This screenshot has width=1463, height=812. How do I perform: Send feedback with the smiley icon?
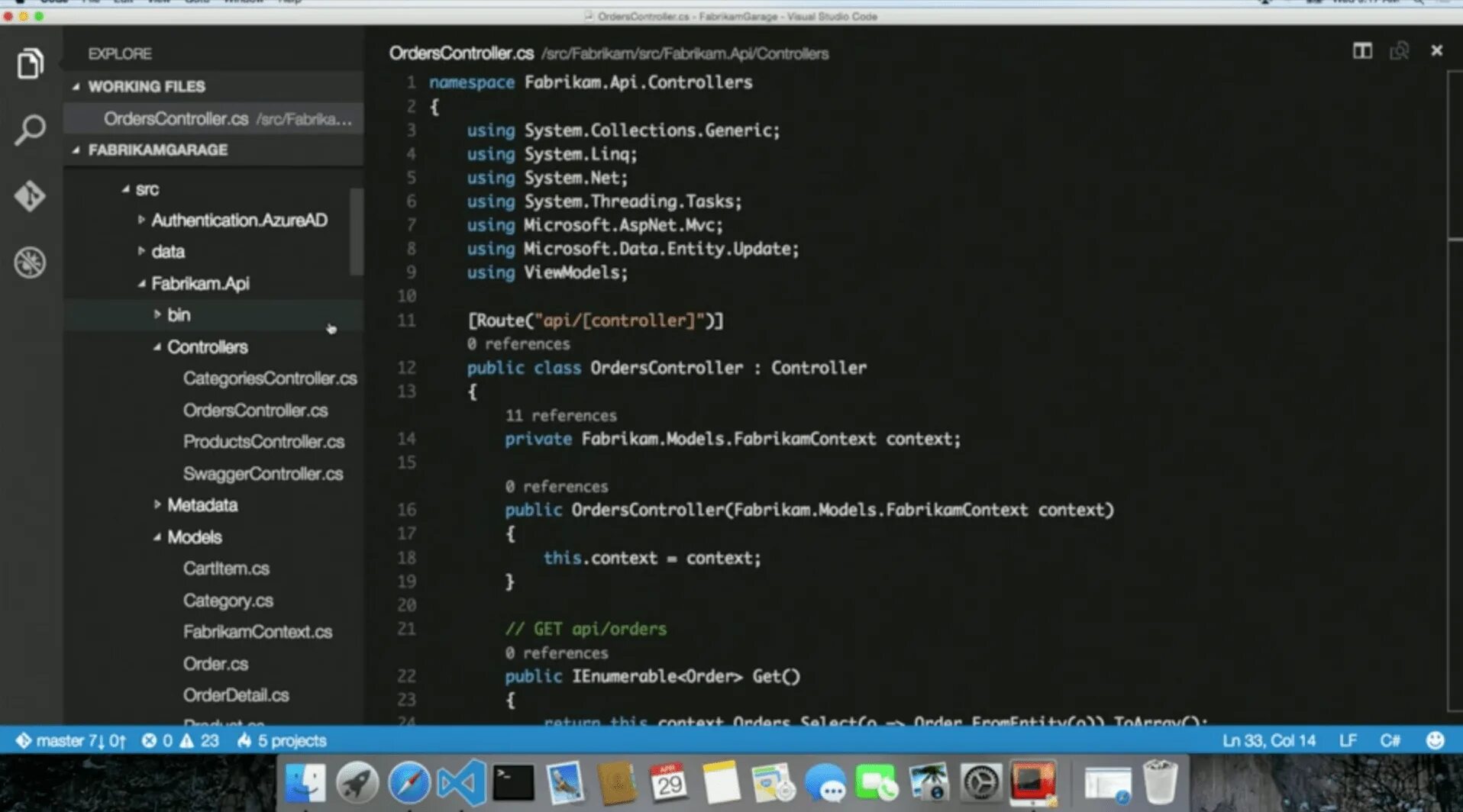1435,740
